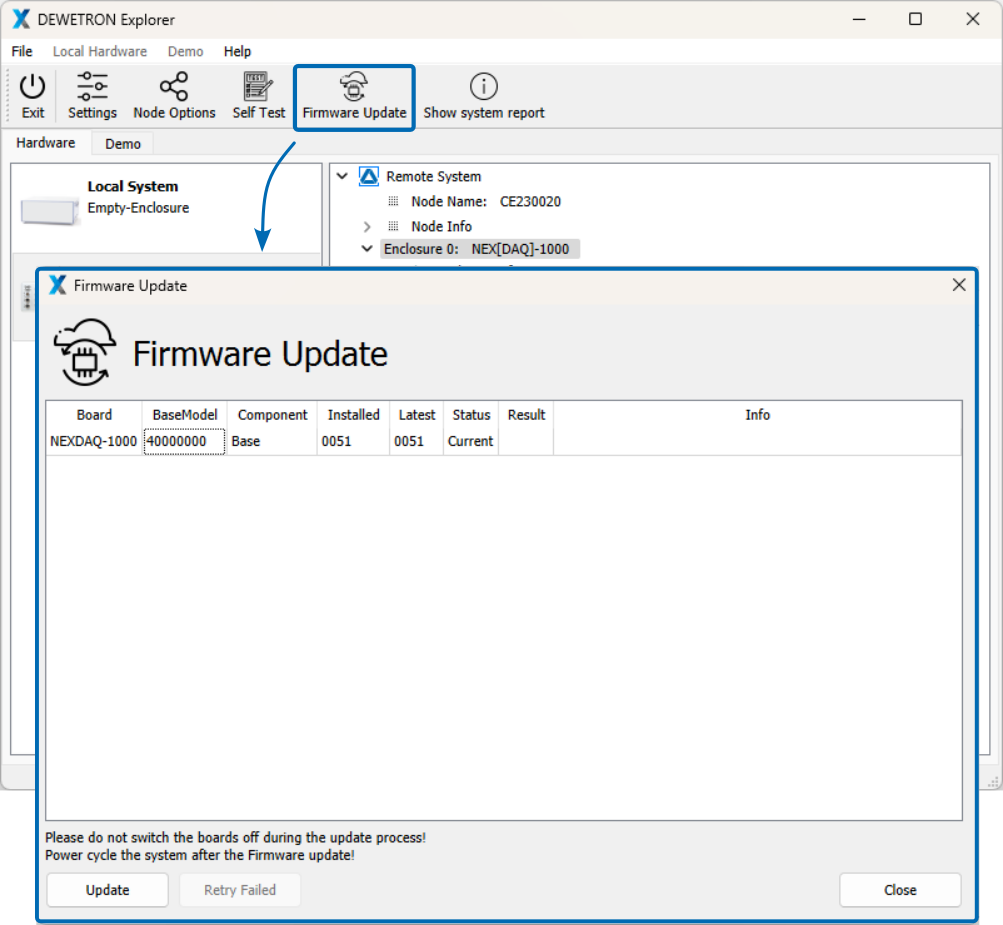This screenshot has width=1003, height=925.
Task: Click the Installed version 0051 cell
Action: point(354,441)
